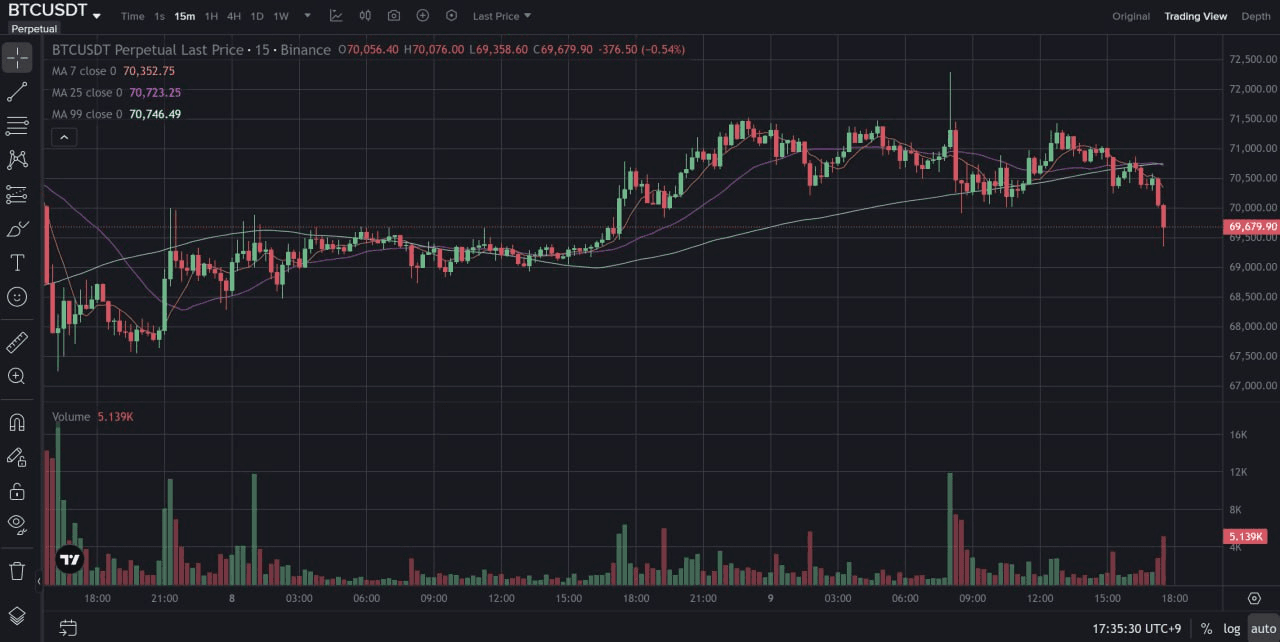The image size is (1280, 642).
Task: Open the emoji stickers tool
Action: point(17,297)
